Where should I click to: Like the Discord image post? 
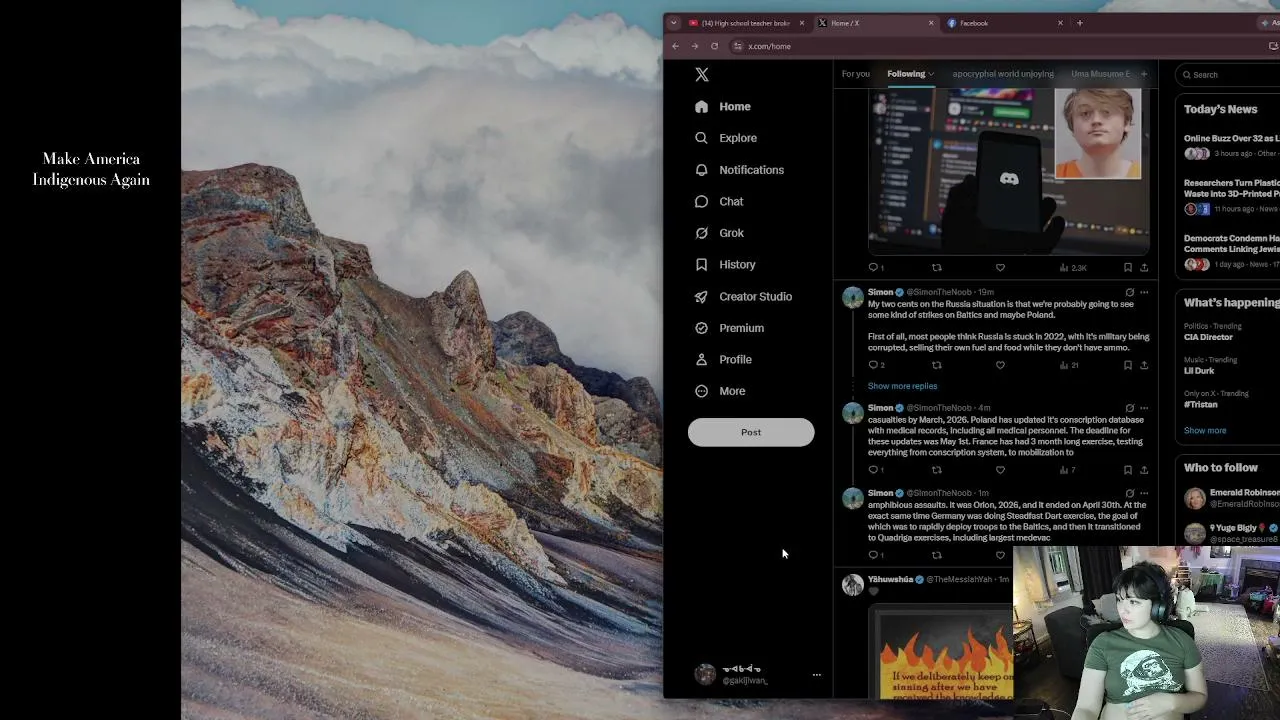tap(1000, 268)
